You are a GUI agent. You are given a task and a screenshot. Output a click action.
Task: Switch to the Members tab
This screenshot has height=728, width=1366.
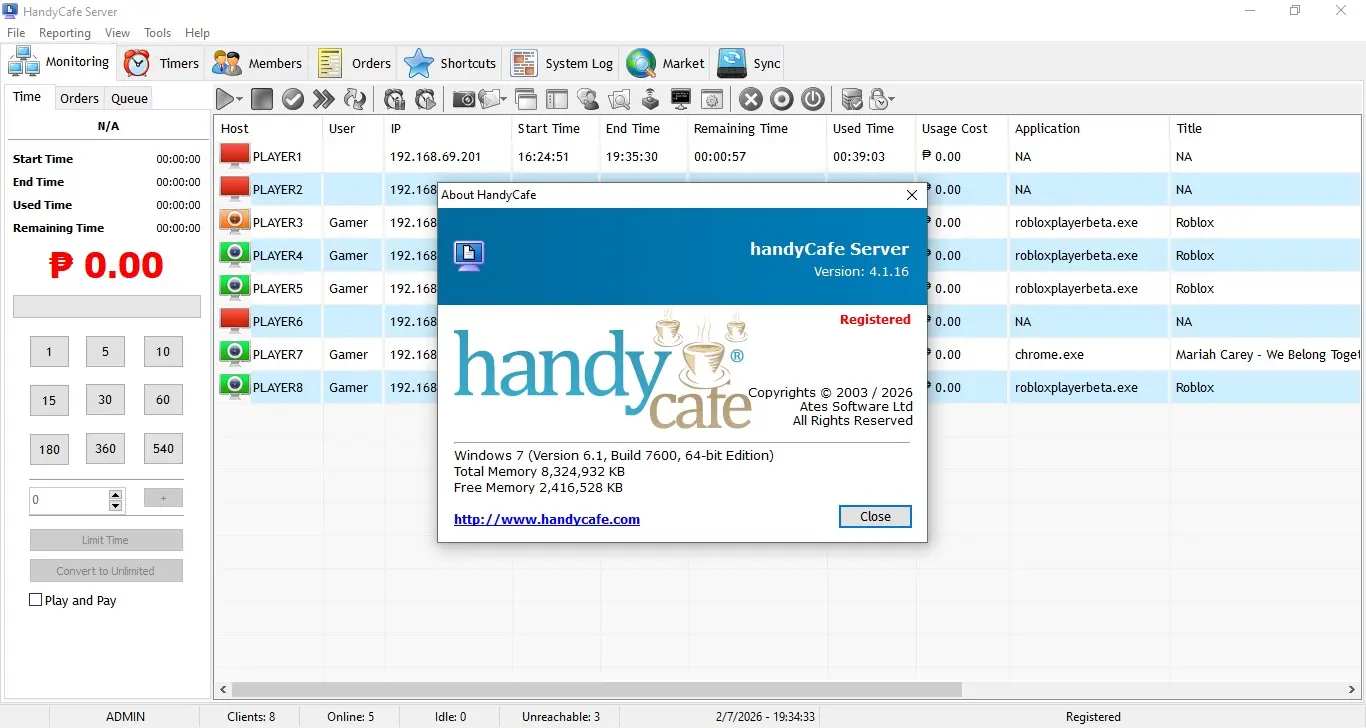point(257,63)
